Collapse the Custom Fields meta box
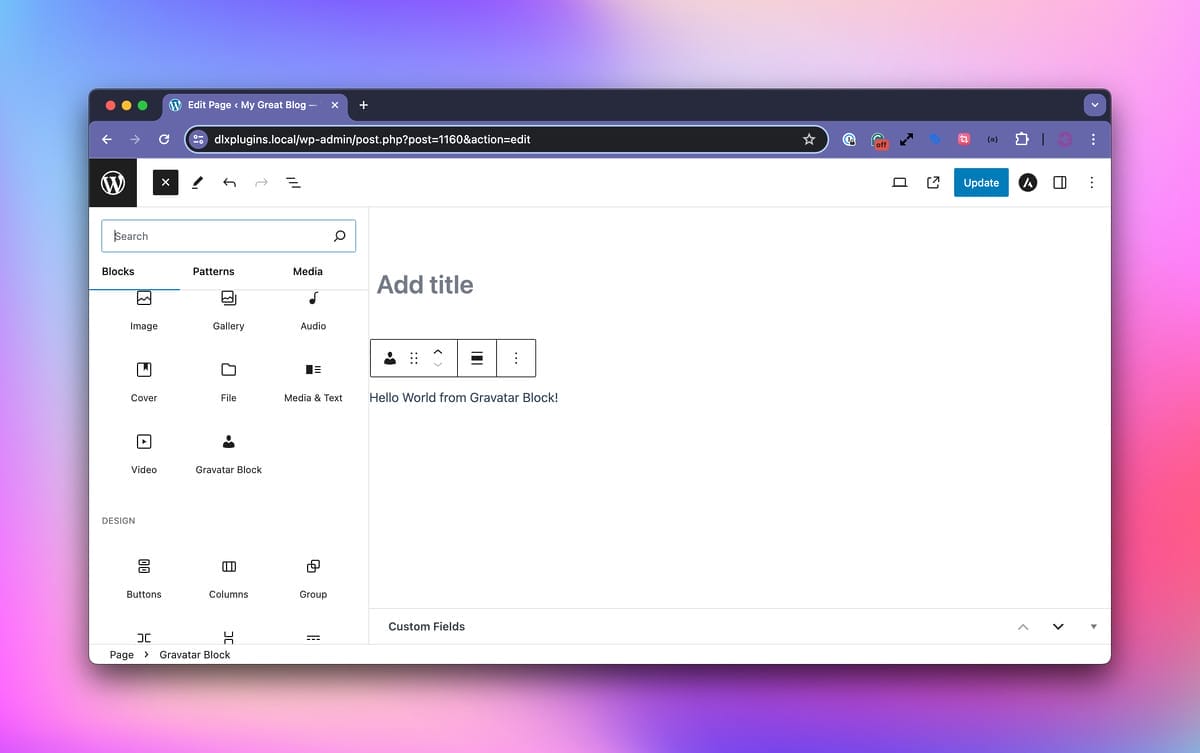This screenshot has width=1200, height=753. click(1093, 627)
